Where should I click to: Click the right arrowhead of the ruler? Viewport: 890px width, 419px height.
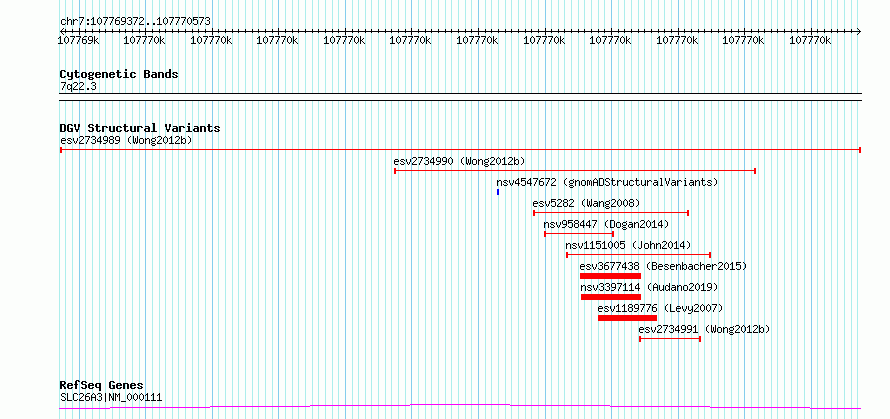(858, 31)
